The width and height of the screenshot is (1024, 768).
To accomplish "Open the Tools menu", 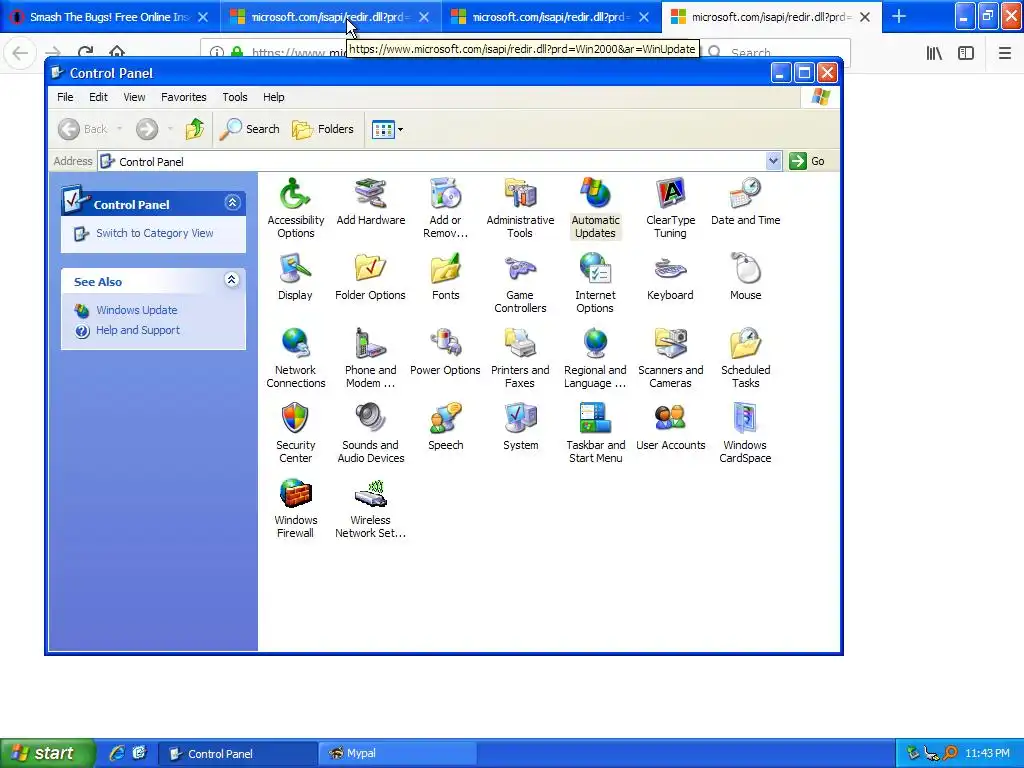I will 234,97.
